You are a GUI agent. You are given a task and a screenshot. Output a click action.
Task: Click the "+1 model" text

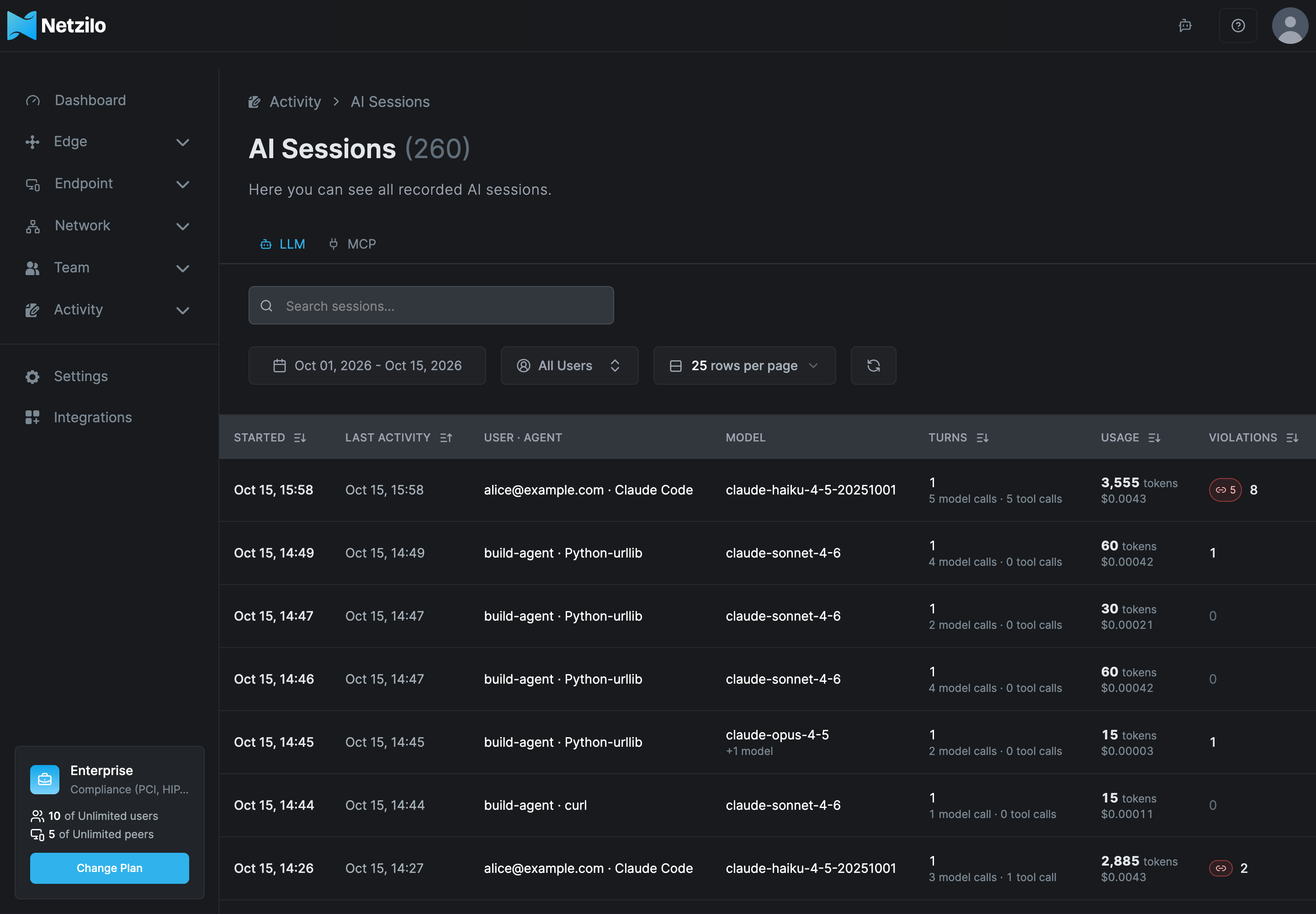(749, 751)
